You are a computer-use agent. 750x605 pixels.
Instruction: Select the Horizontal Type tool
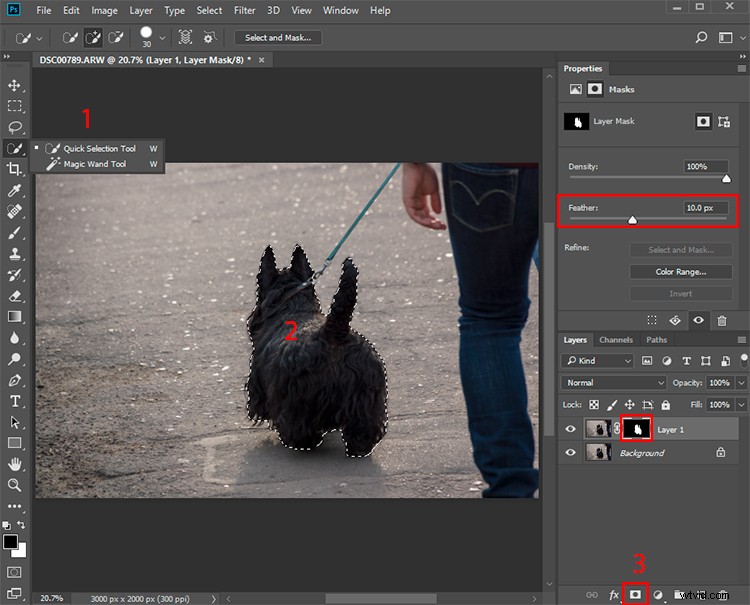[14, 401]
